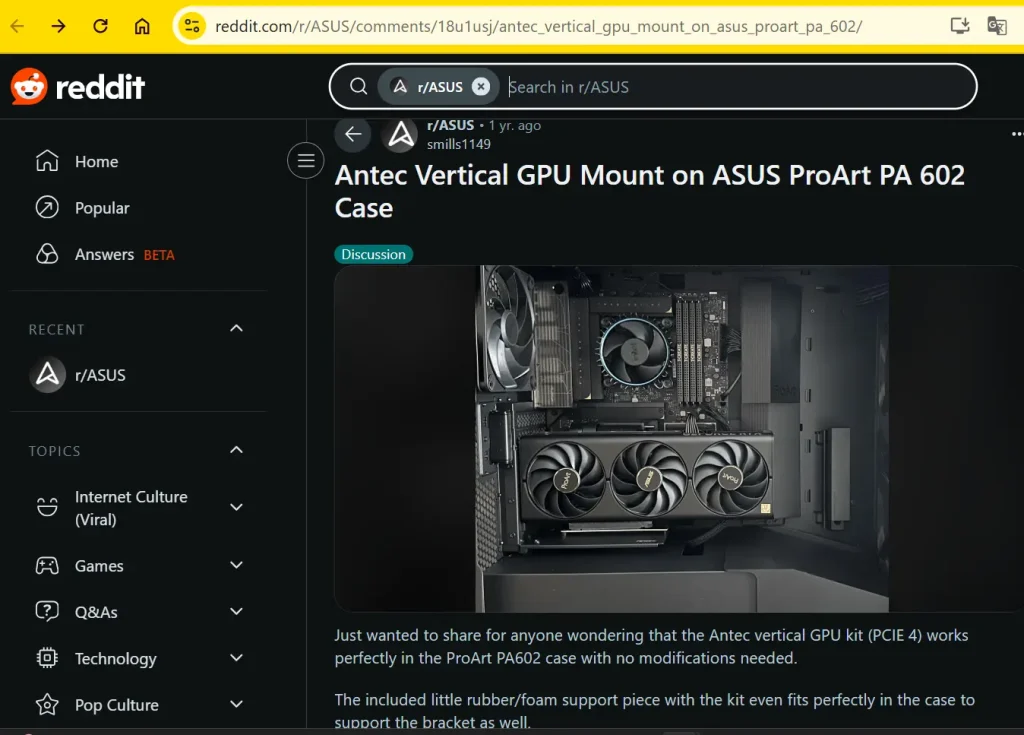1024x735 pixels.
Task: Open the translate page icon
Action: click(x=997, y=26)
